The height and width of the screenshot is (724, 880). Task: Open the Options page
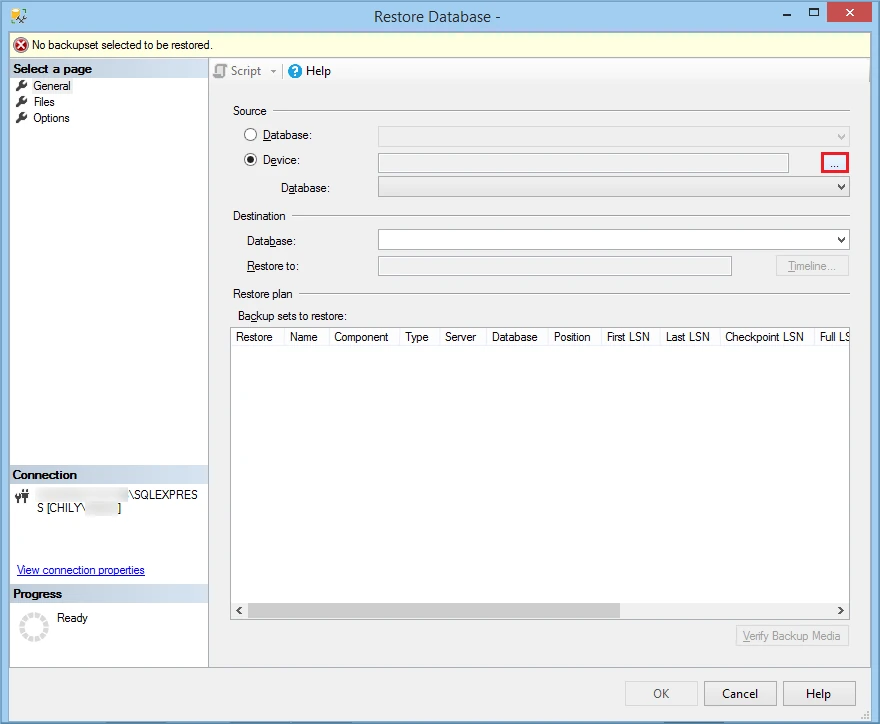tap(51, 118)
